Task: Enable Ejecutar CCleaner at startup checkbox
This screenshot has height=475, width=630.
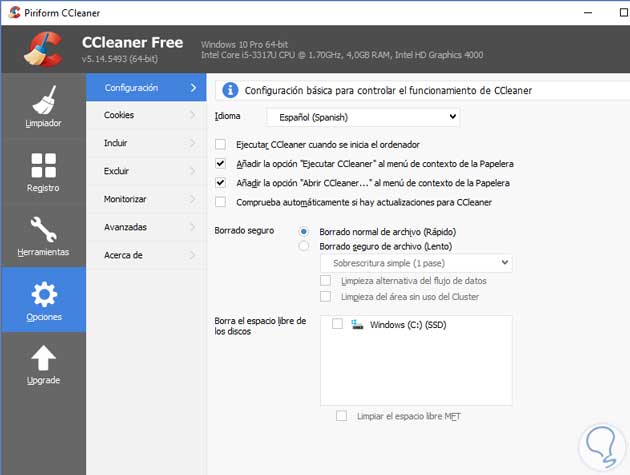Action: click(220, 145)
